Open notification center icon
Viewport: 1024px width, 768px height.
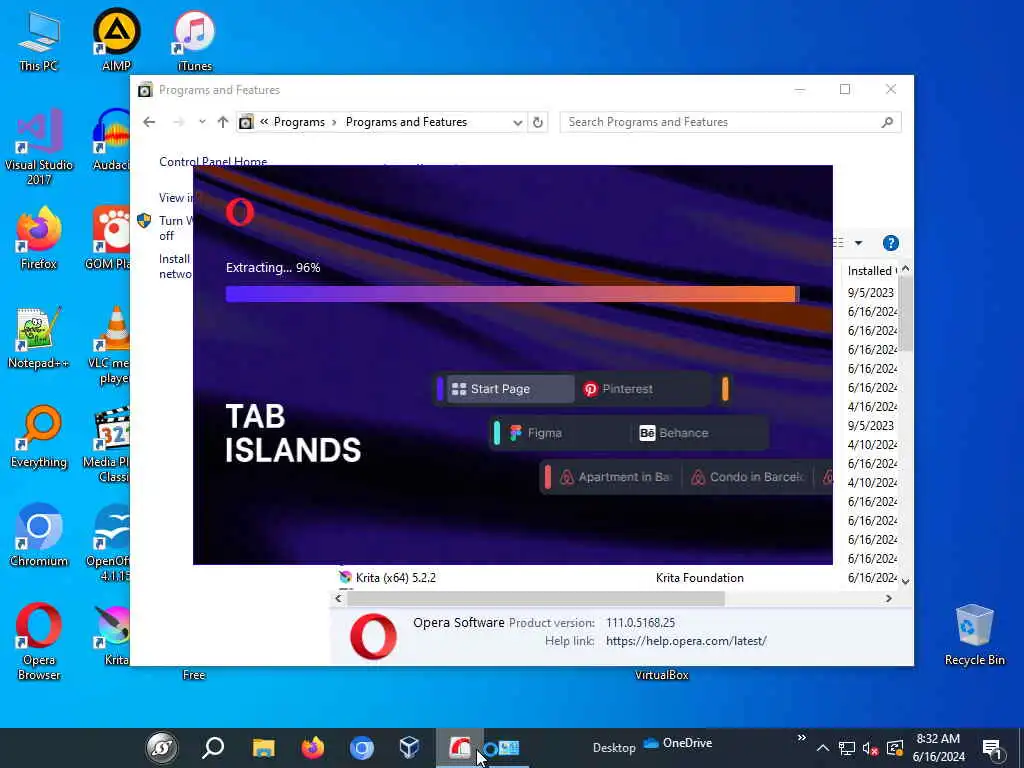click(992, 748)
